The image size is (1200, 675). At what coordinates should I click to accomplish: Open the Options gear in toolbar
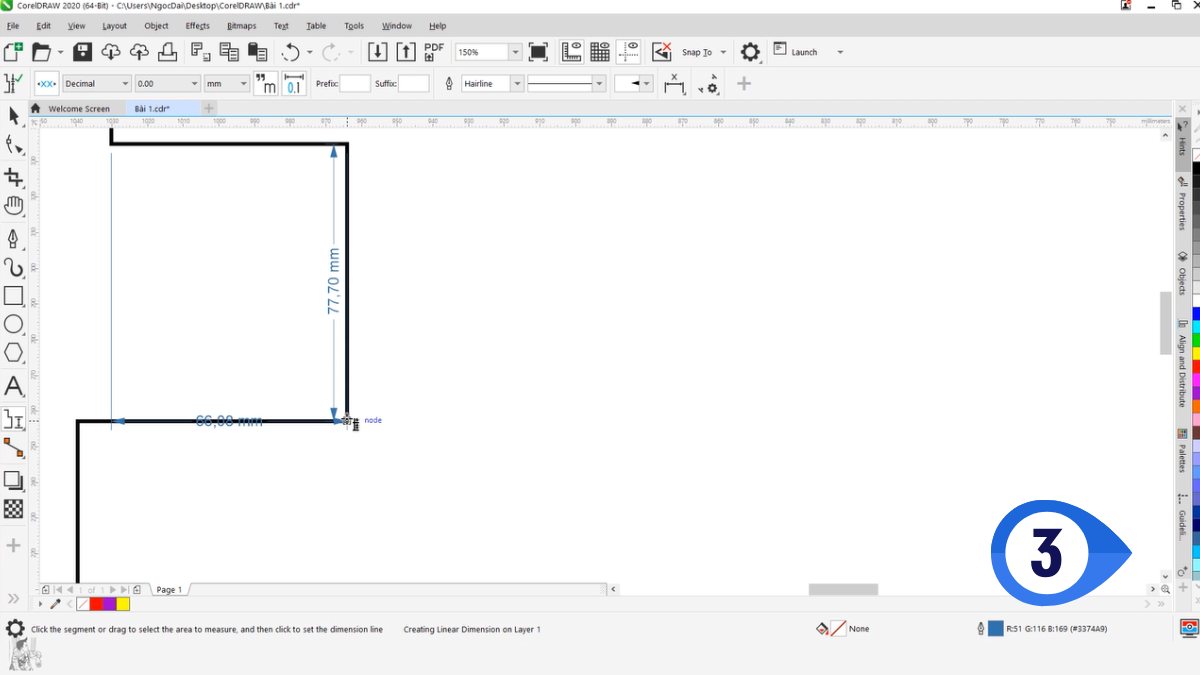click(750, 52)
